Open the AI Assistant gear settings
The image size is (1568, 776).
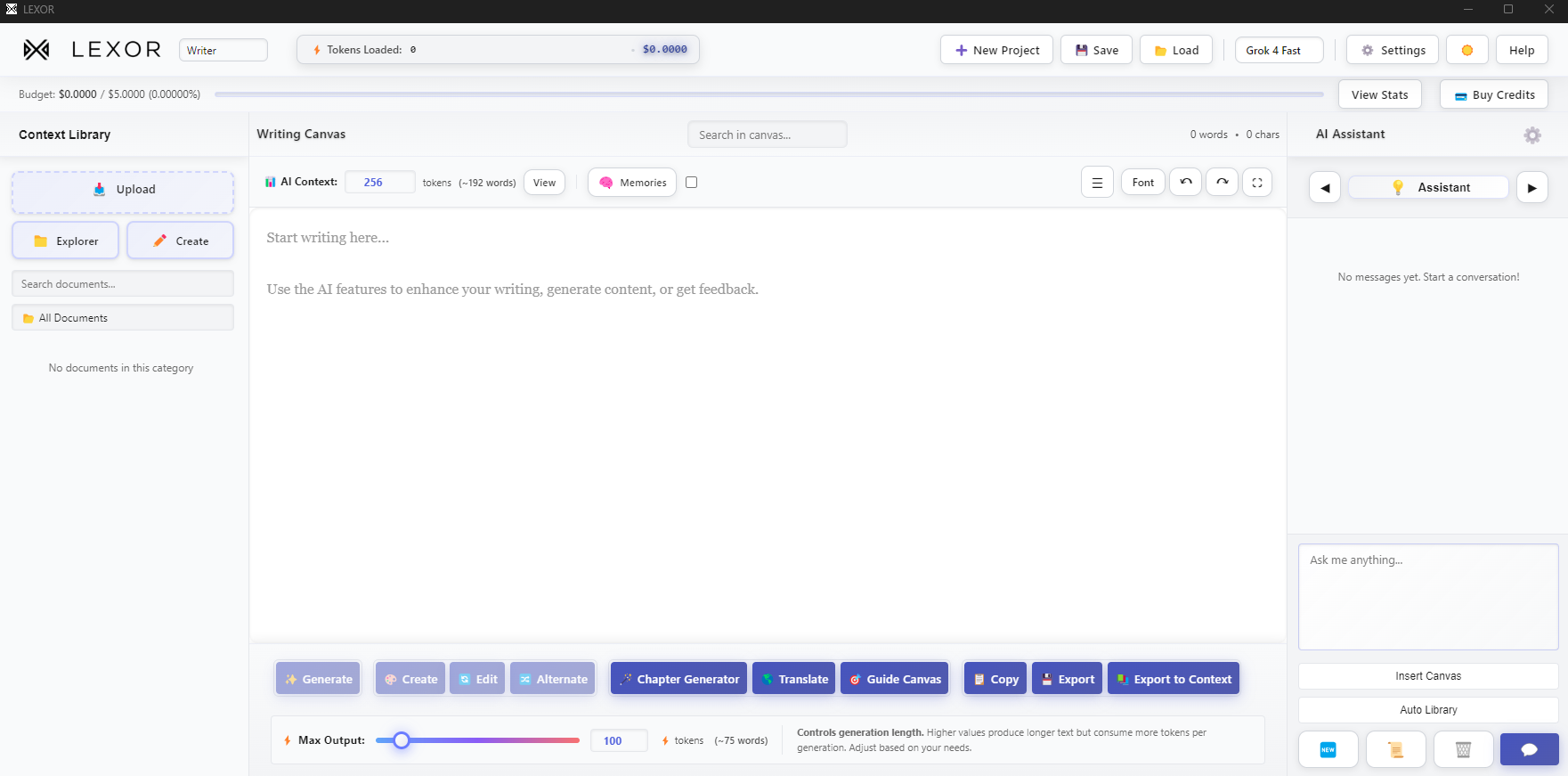pos(1532,135)
